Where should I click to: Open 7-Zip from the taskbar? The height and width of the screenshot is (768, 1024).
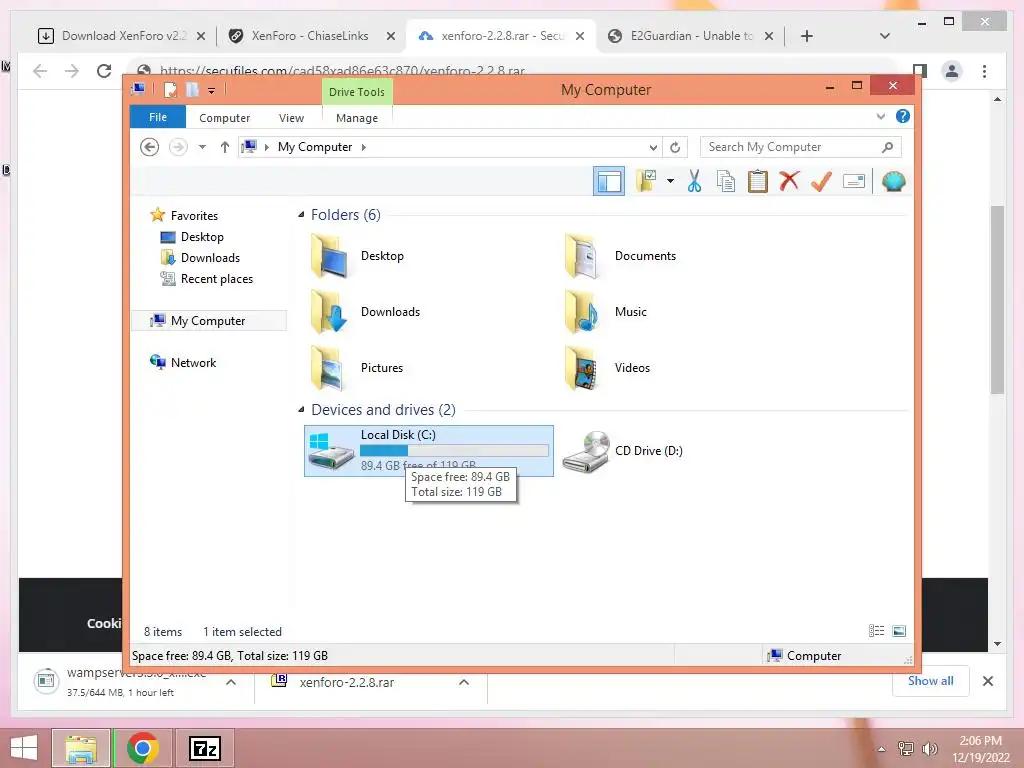click(205, 748)
